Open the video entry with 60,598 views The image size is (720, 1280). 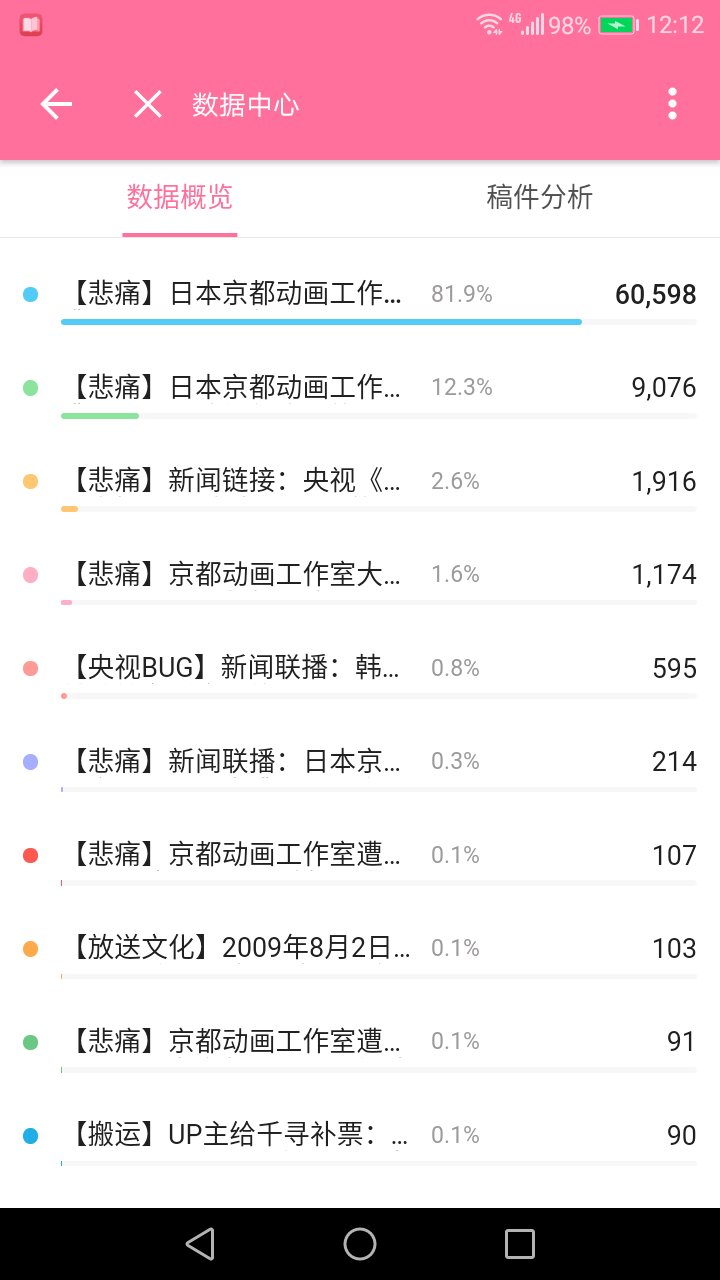tap(236, 294)
